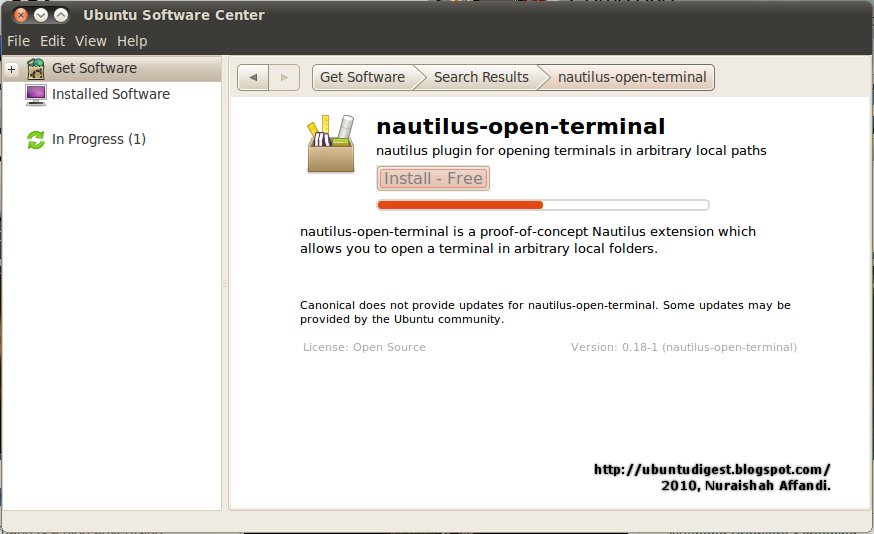
Task: Select Get Software in the sidebar
Action: 111,69
